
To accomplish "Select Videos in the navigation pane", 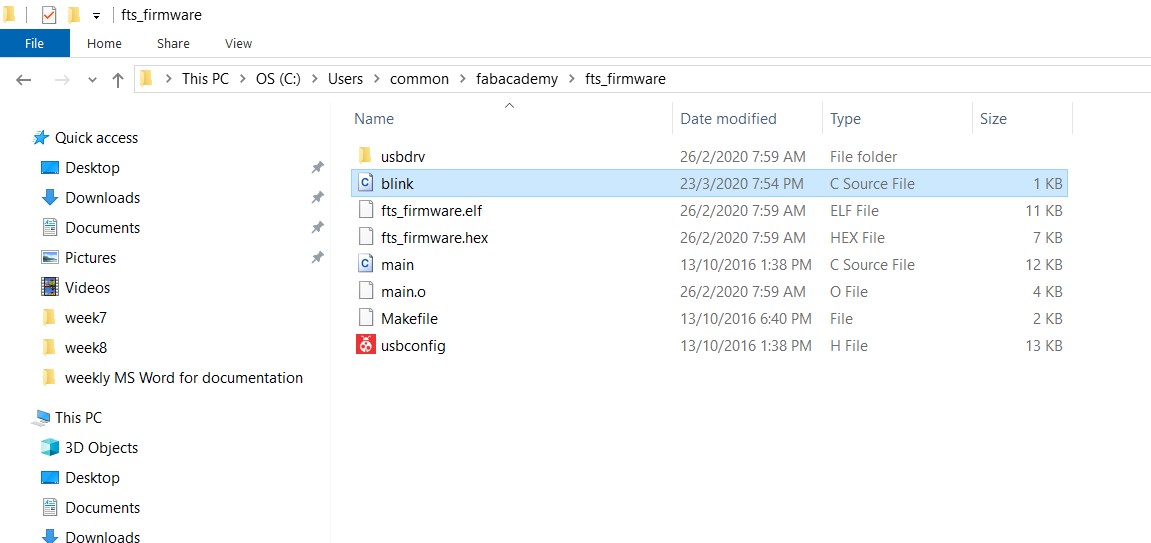I will coord(87,288).
